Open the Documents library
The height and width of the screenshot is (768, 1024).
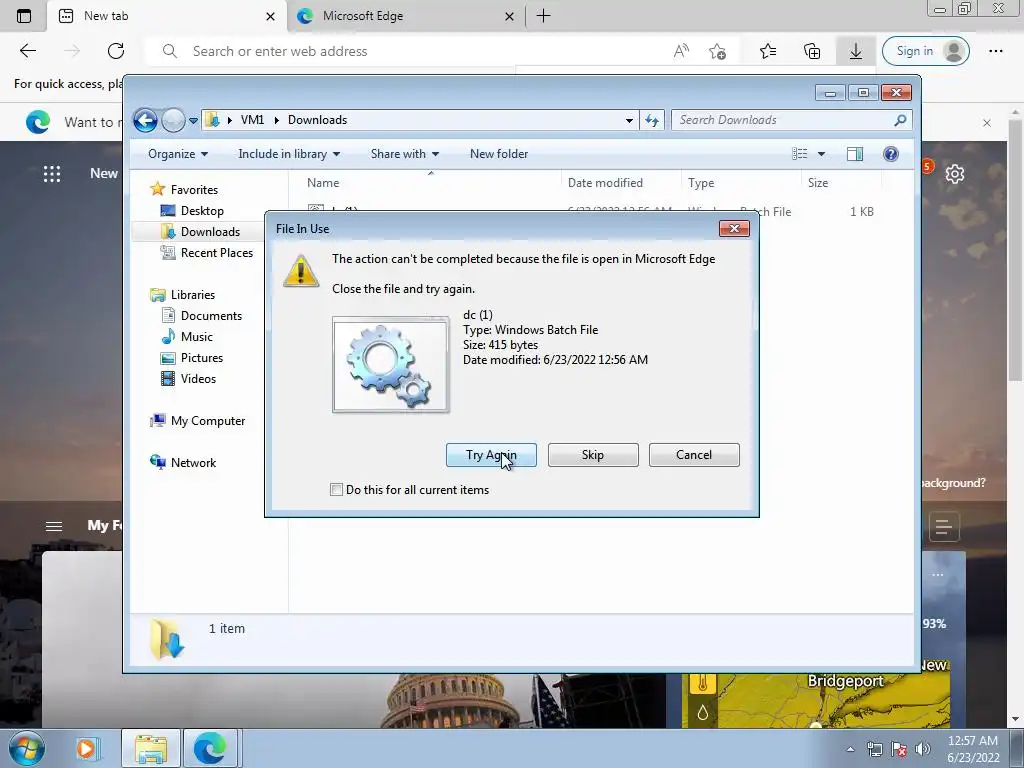tap(211, 316)
